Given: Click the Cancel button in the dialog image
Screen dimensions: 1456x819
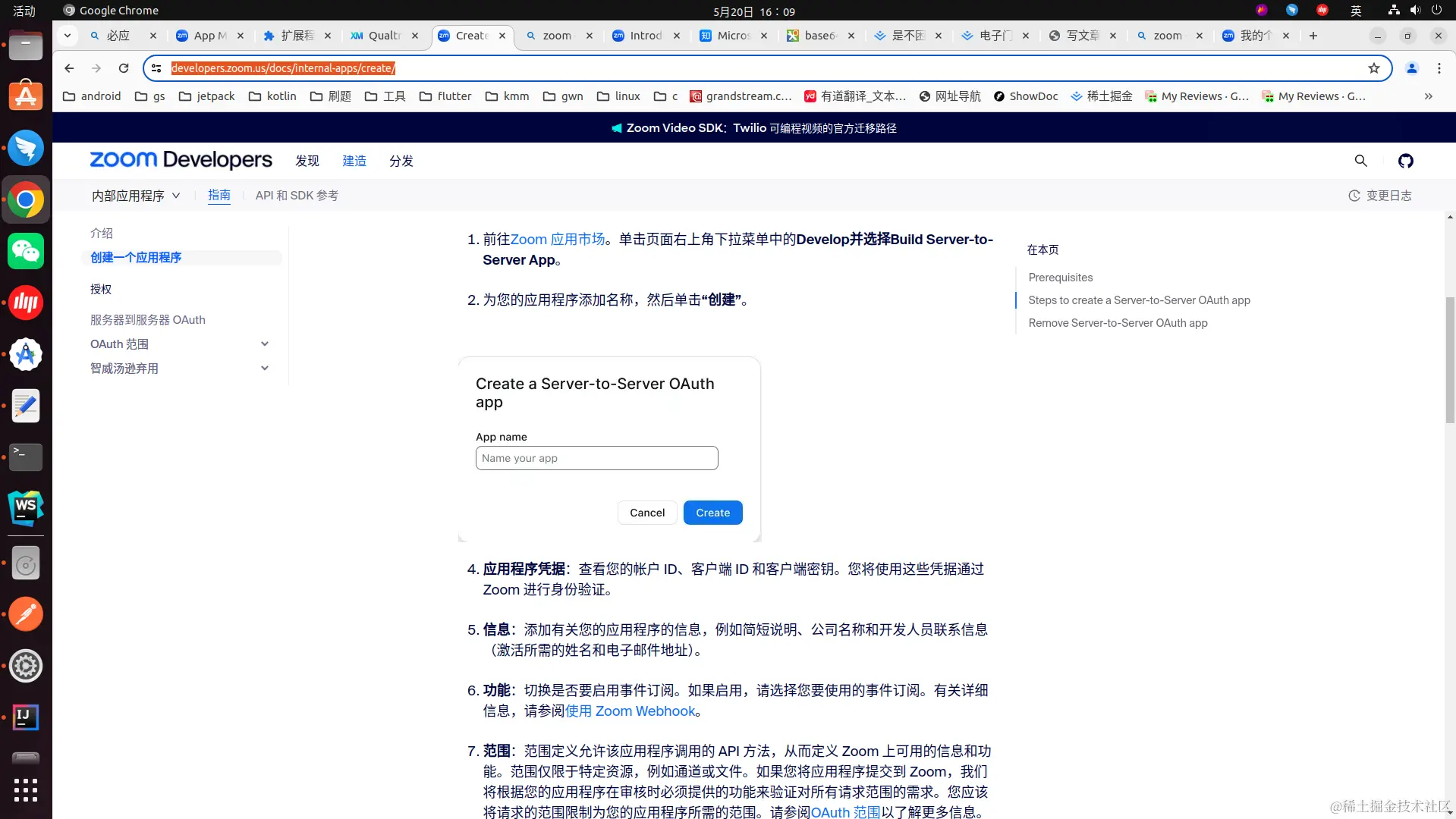Looking at the screenshot, I should pyautogui.click(x=647, y=513).
